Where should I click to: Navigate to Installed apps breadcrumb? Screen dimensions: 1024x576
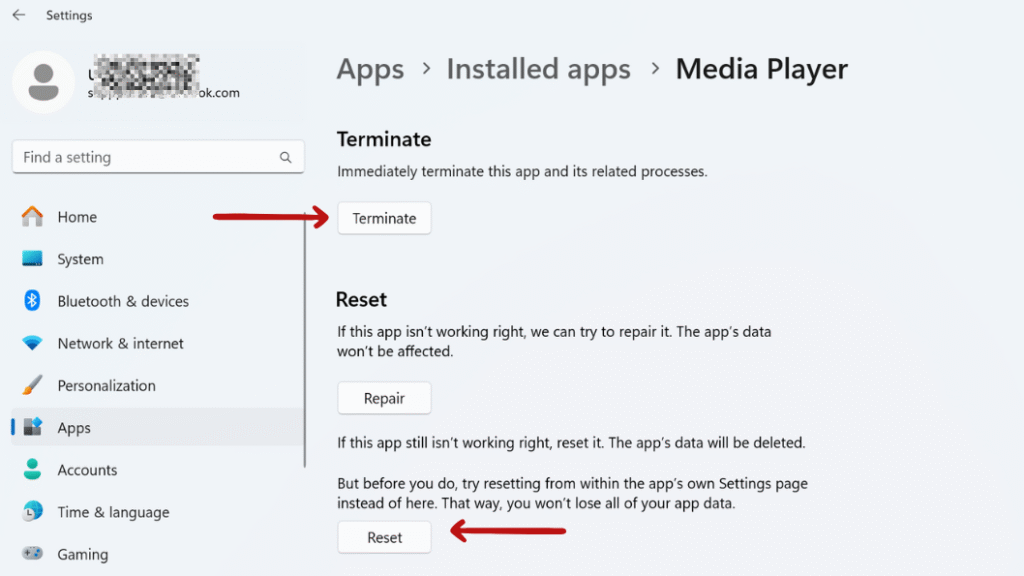pyautogui.click(x=538, y=69)
